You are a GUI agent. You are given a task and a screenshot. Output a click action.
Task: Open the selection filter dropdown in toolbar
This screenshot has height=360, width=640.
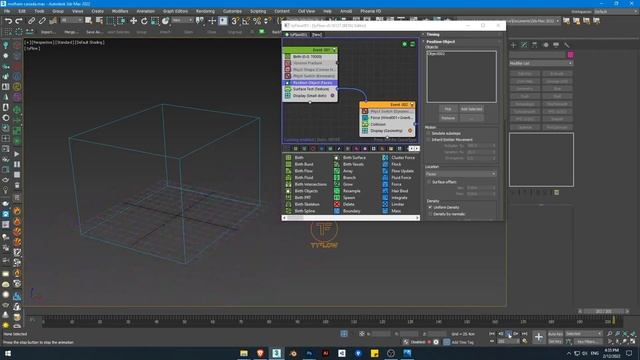71,20
